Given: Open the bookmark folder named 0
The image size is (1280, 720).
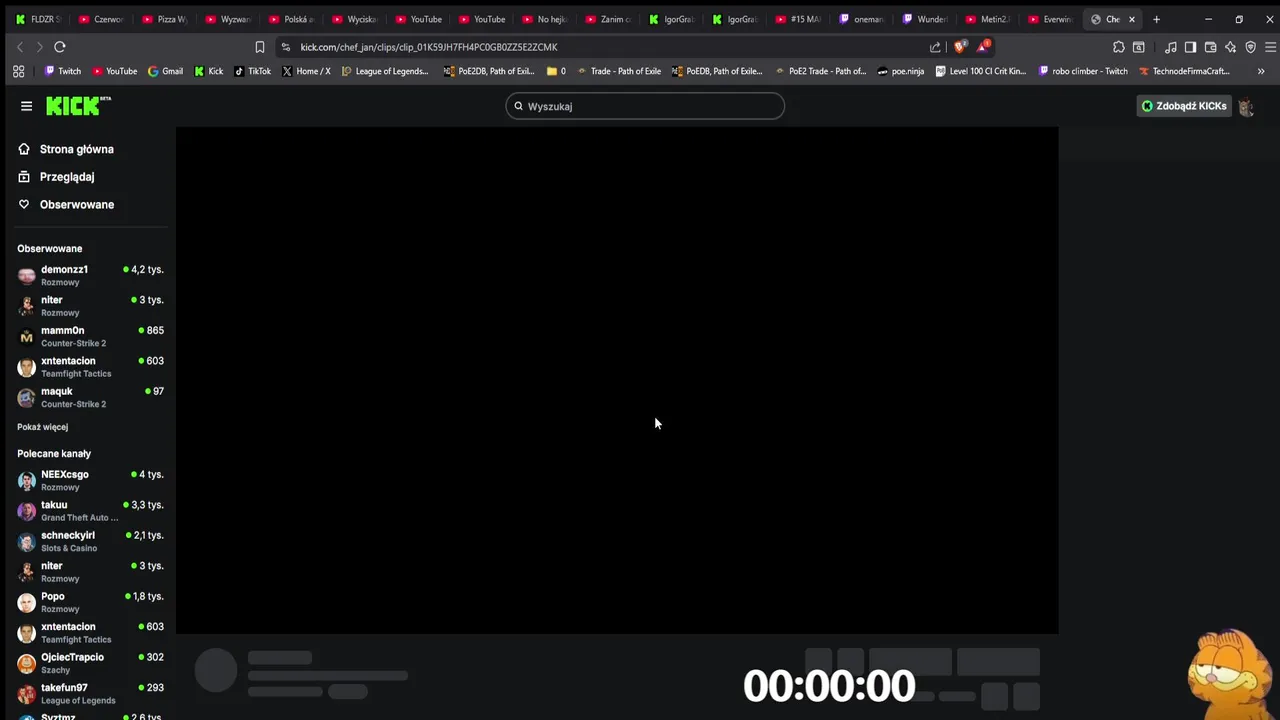Looking at the screenshot, I should 556,71.
